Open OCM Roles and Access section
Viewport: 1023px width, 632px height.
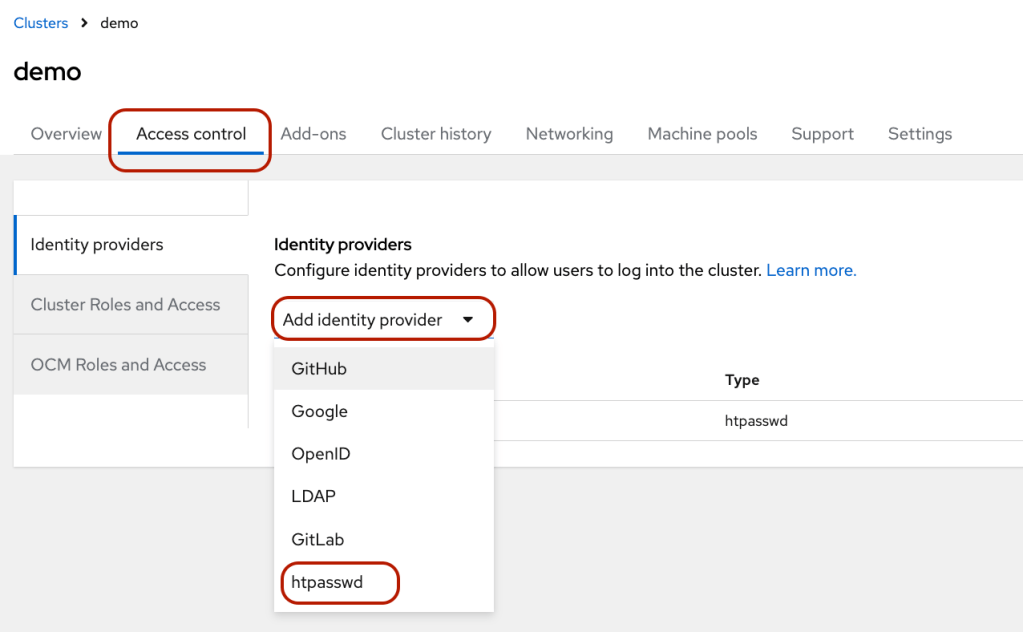pyautogui.click(x=118, y=365)
